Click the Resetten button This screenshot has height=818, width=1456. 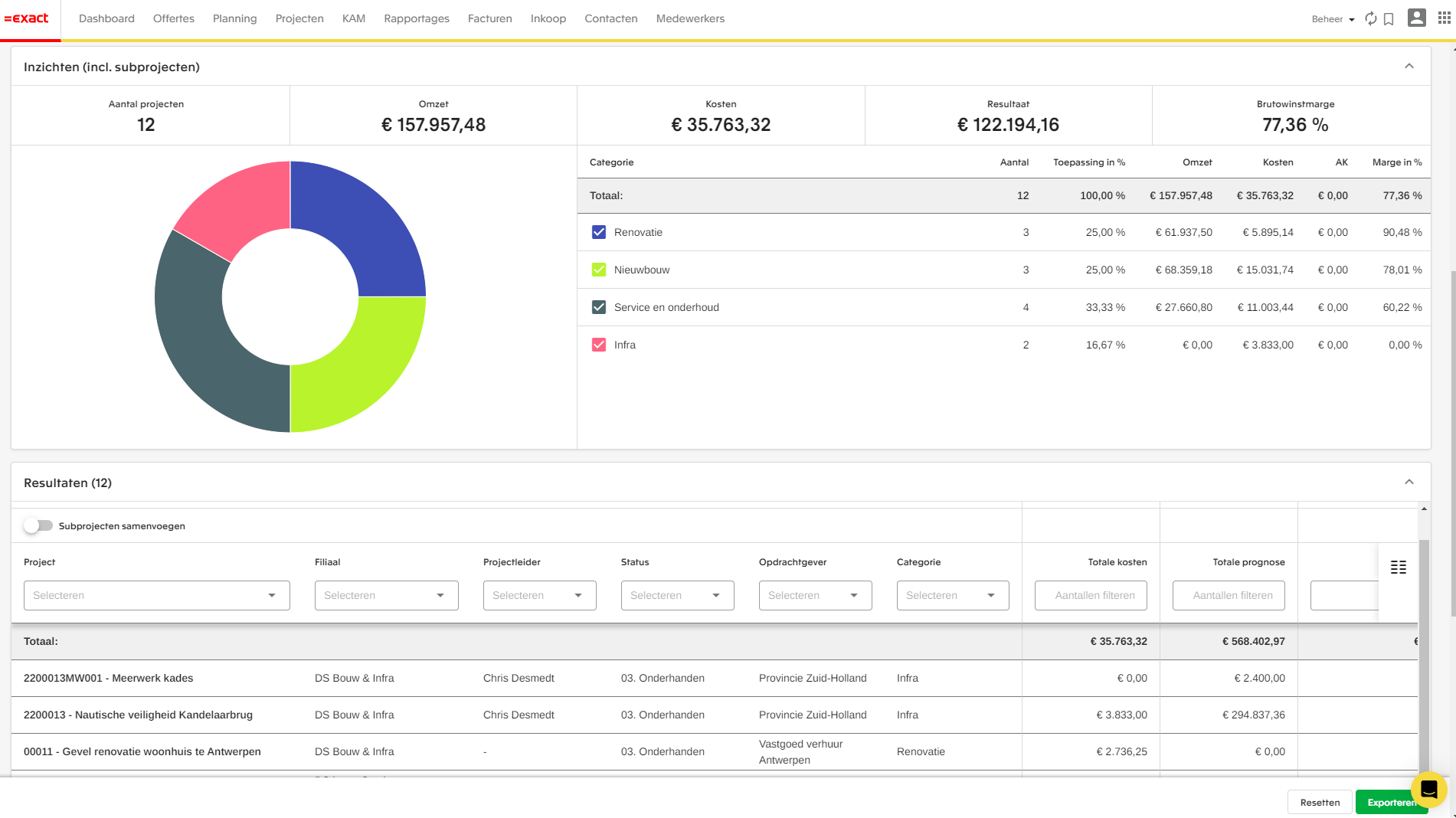point(1320,802)
